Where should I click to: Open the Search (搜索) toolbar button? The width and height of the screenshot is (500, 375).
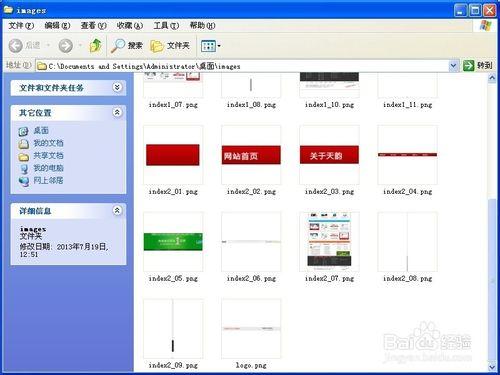pos(127,46)
